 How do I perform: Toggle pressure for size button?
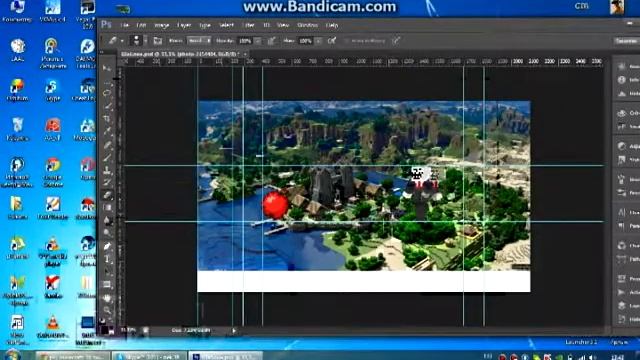click(x=396, y=40)
